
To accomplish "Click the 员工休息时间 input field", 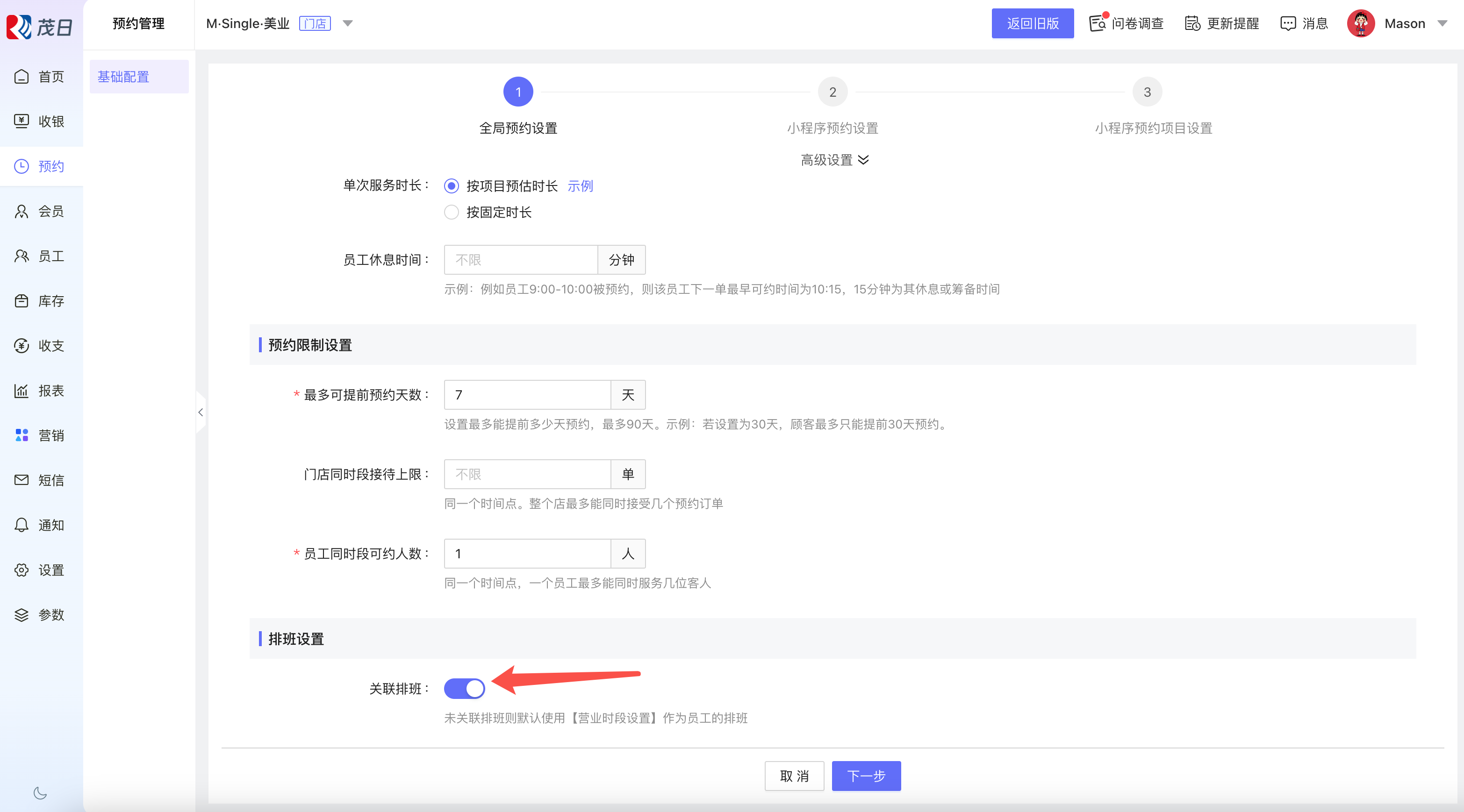I will (521, 260).
